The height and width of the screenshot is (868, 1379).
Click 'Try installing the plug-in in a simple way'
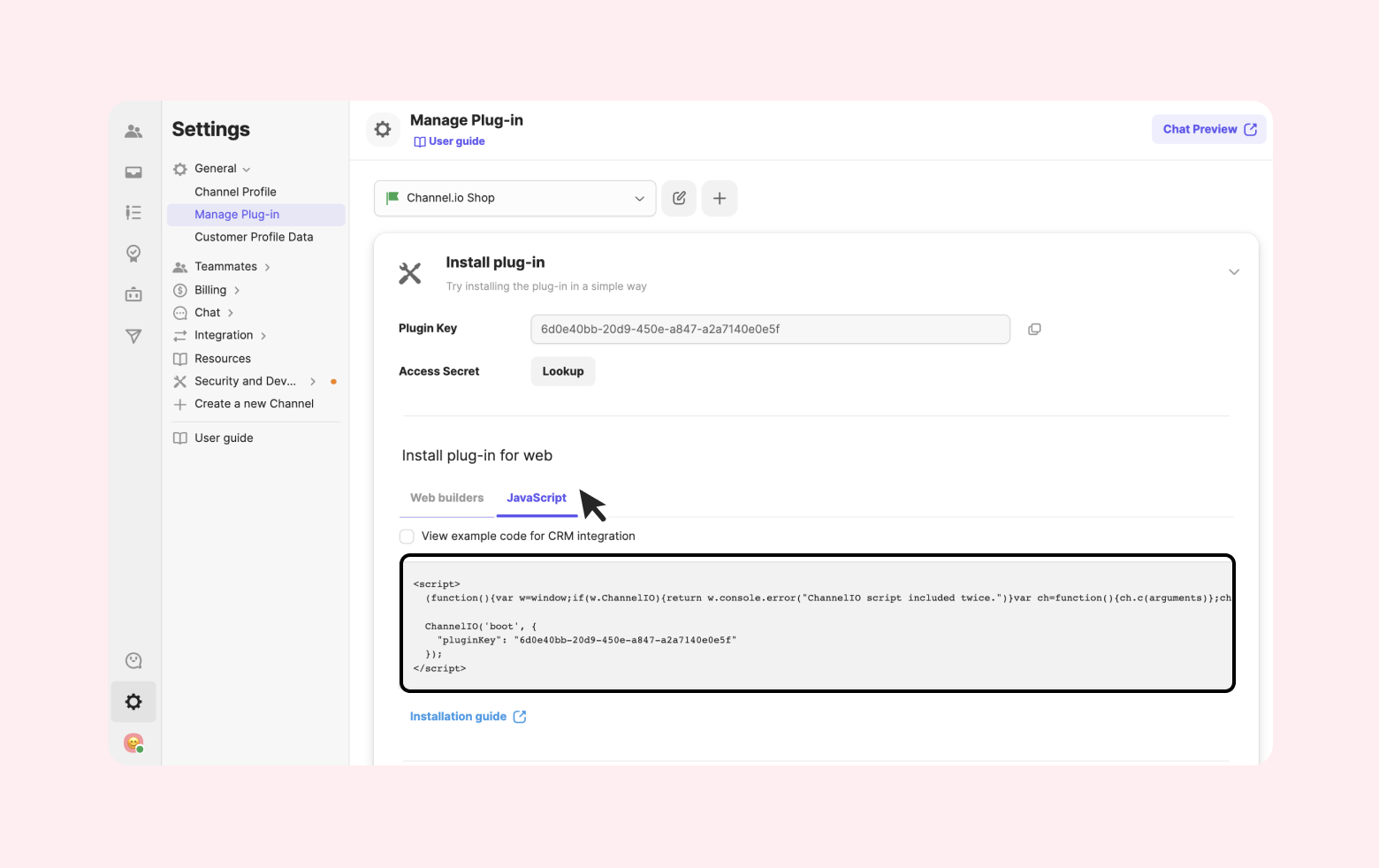click(x=546, y=286)
